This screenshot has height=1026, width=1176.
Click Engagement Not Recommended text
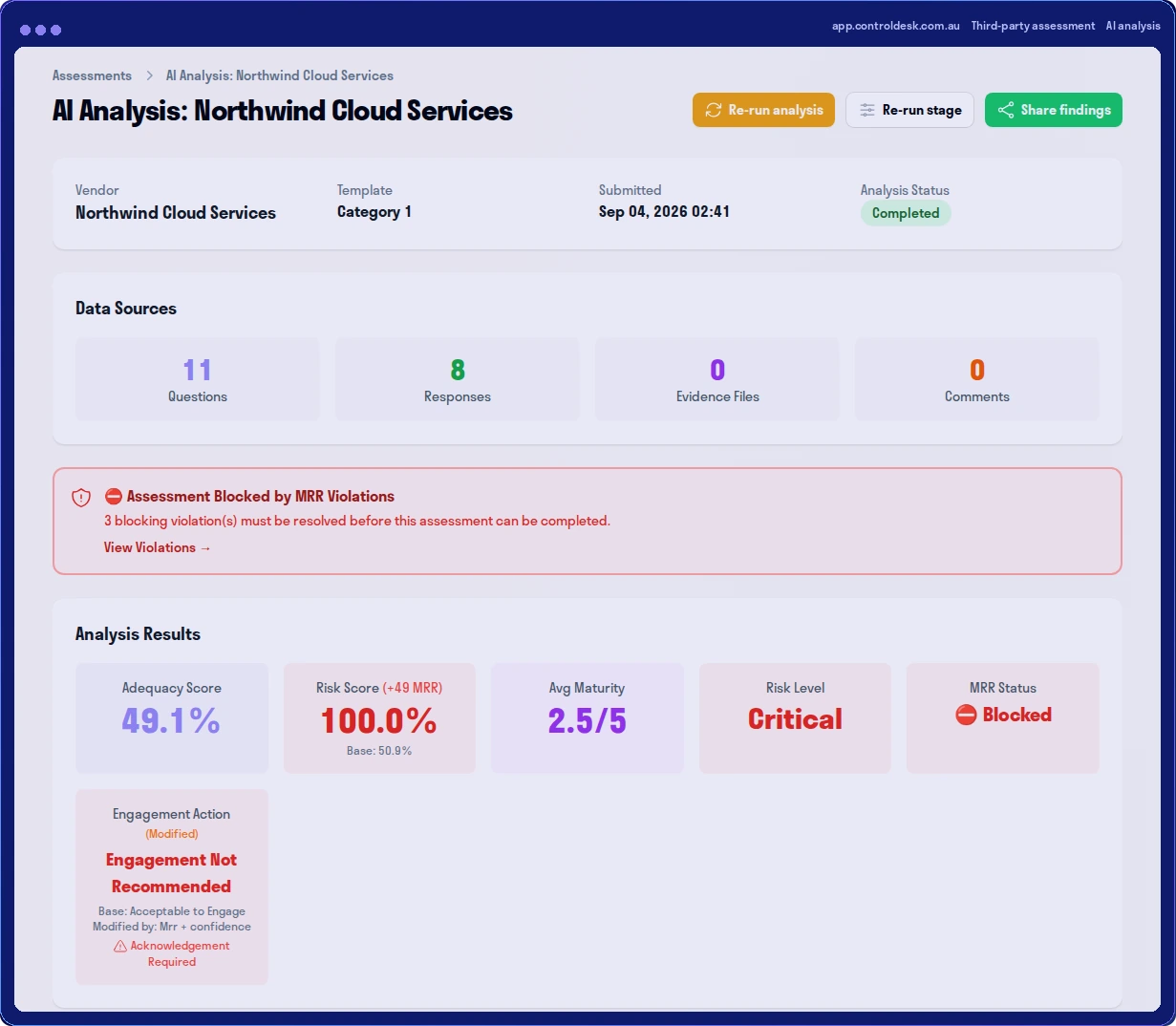click(x=172, y=873)
